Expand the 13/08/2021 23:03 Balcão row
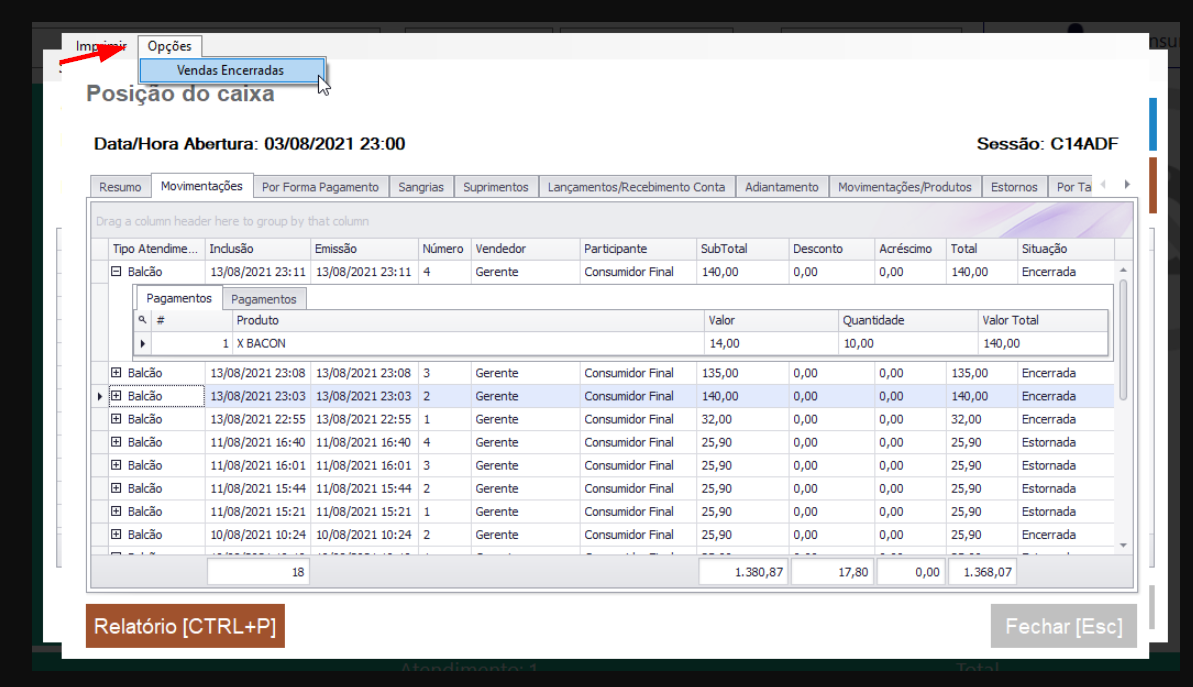Image resolution: width=1193 pixels, height=687 pixels. pos(116,396)
